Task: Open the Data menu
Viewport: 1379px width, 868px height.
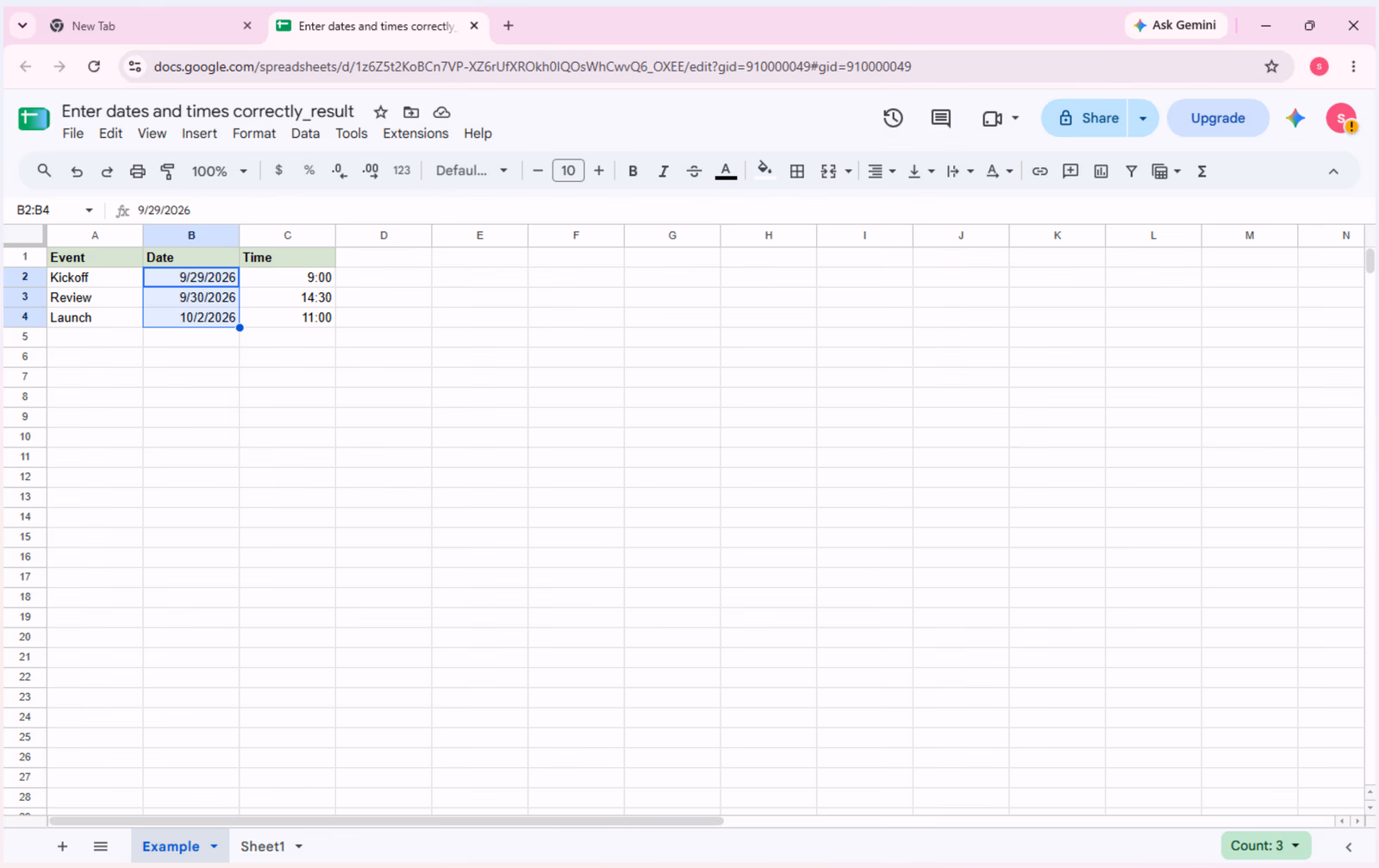Action: click(x=305, y=134)
